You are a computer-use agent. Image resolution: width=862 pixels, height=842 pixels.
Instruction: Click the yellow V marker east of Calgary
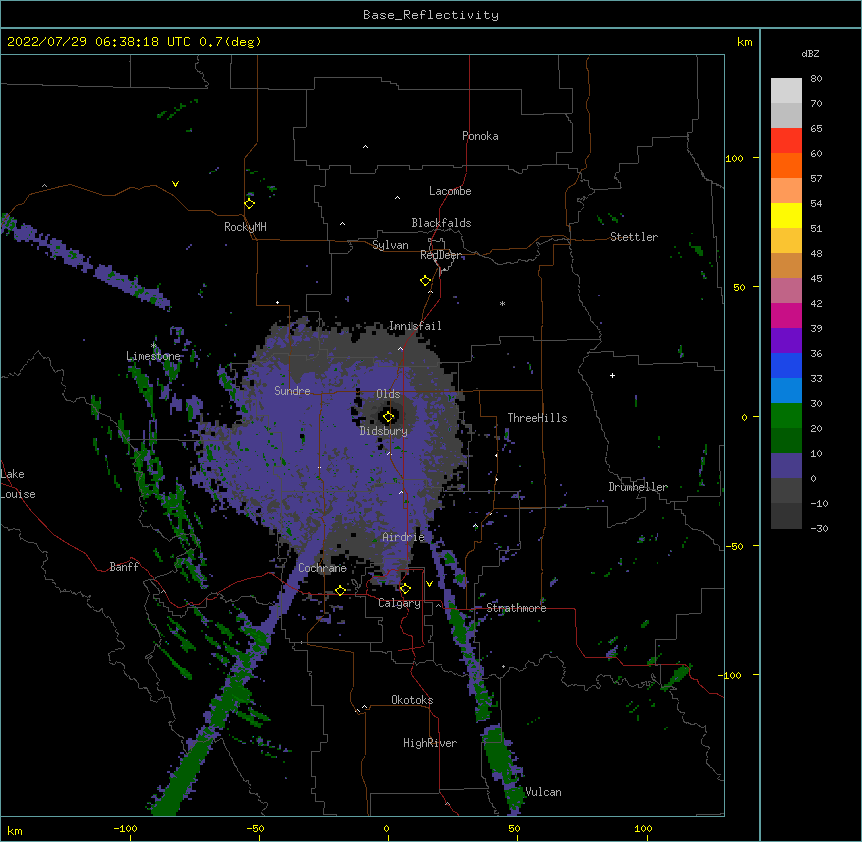(x=429, y=584)
